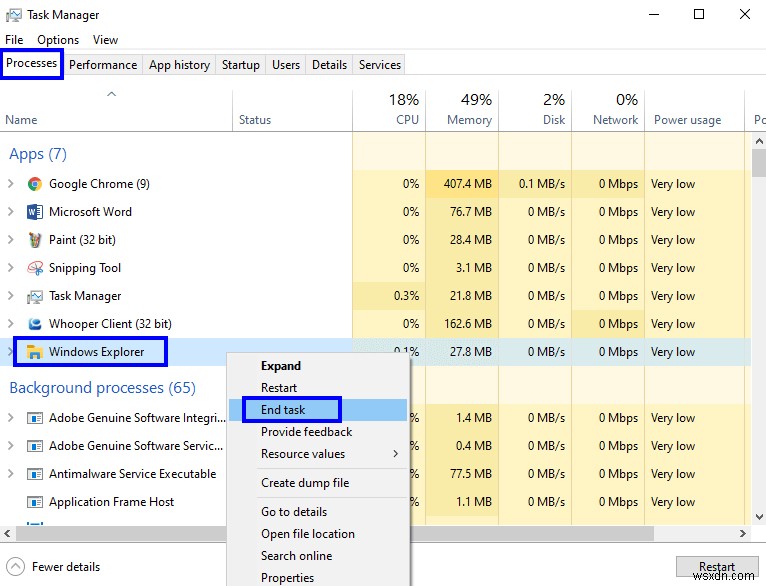The height and width of the screenshot is (586, 766).
Task: Click the Application Frame Host icon
Action: point(35,502)
